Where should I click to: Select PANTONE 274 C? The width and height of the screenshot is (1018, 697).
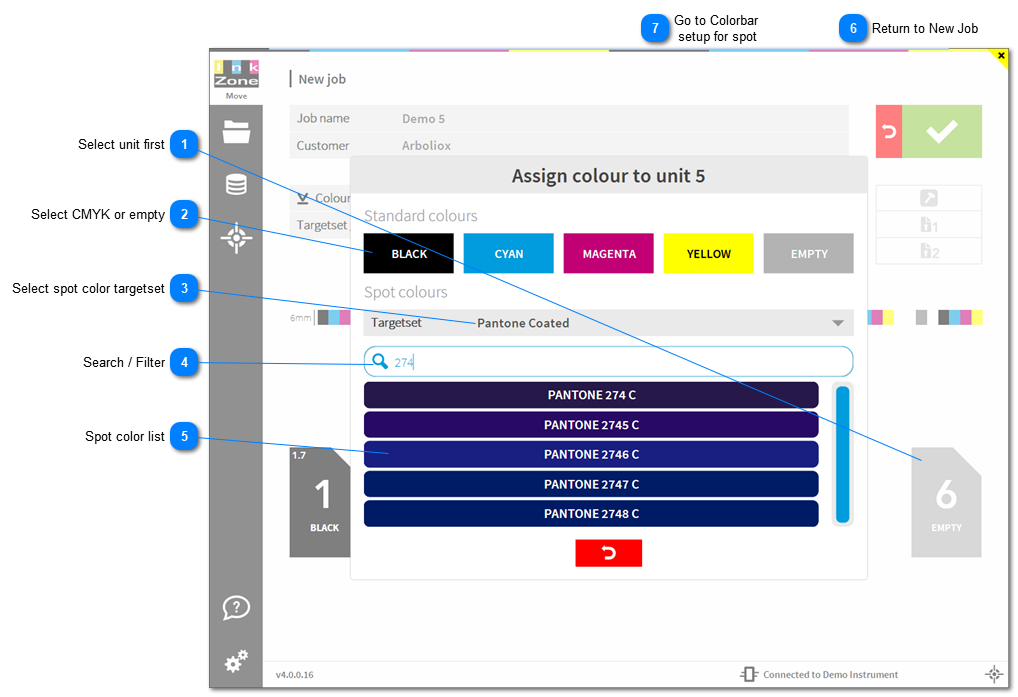coord(591,395)
